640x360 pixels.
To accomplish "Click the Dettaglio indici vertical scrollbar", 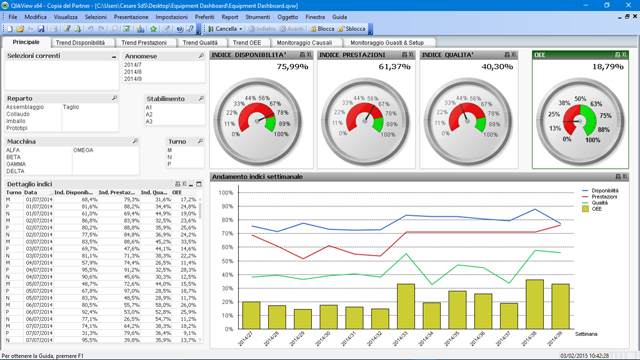I will pos(200,269).
